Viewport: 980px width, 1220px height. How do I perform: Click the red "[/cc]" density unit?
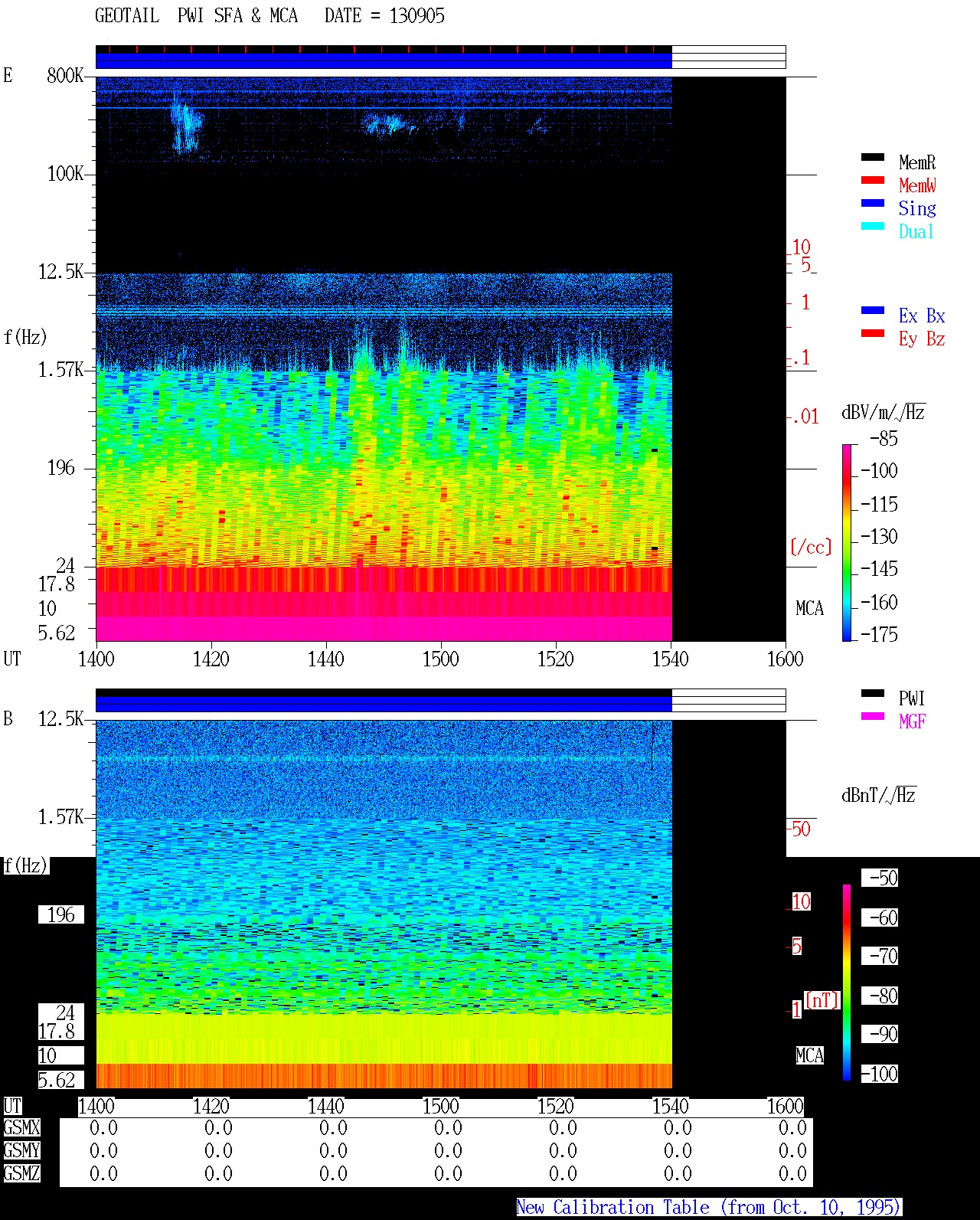coord(811,547)
